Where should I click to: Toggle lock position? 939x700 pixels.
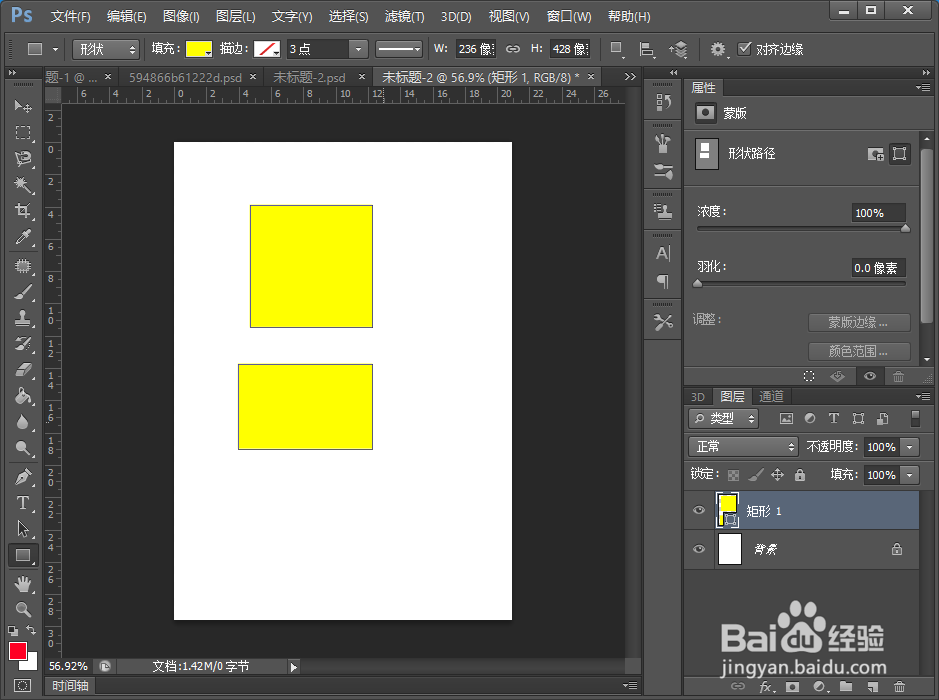tap(777, 475)
